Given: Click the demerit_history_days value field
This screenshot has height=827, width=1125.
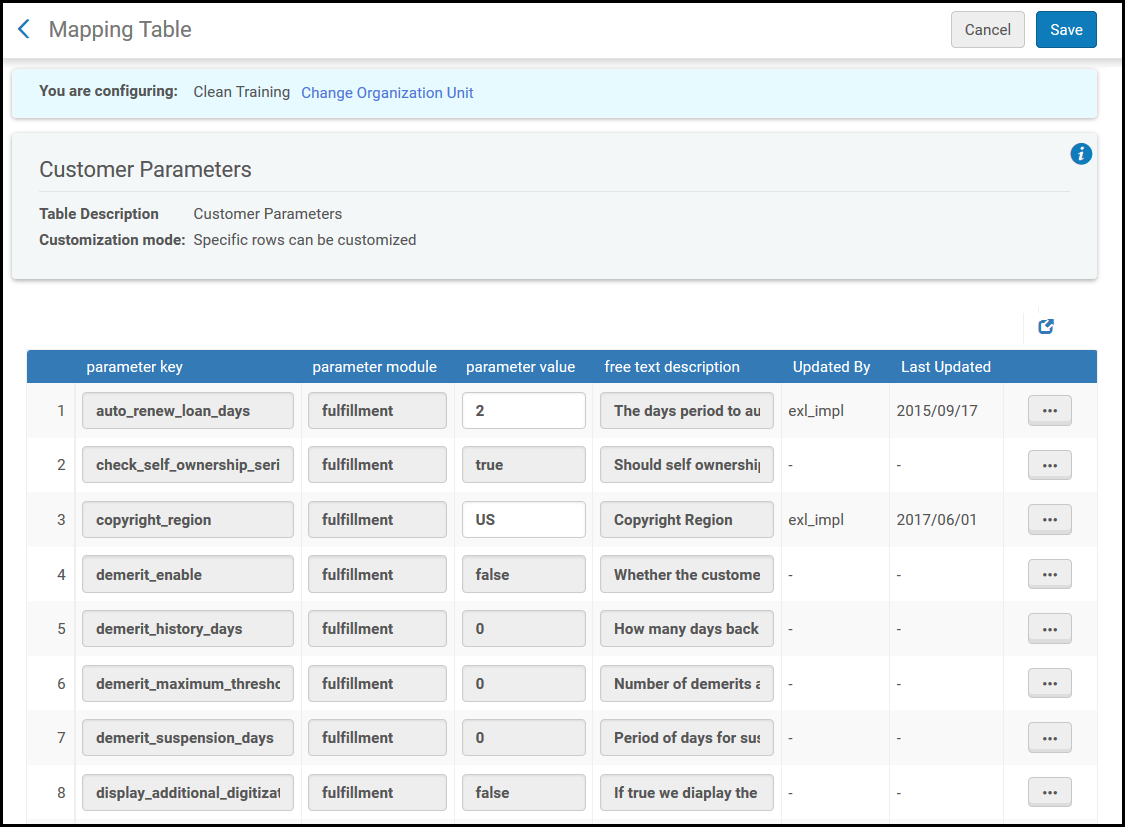Looking at the screenshot, I should 524,628.
